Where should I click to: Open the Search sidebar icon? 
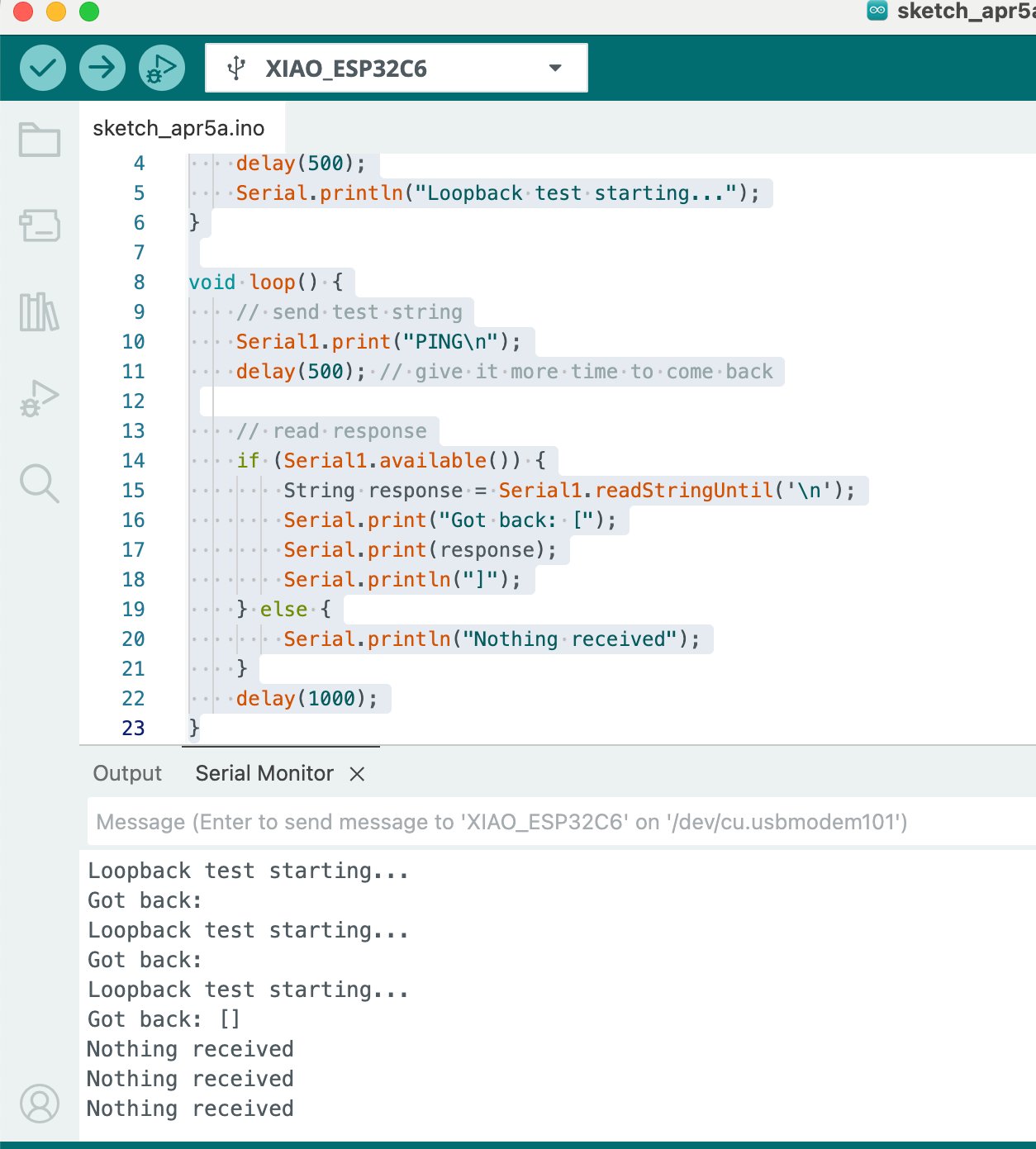point(40,485)
